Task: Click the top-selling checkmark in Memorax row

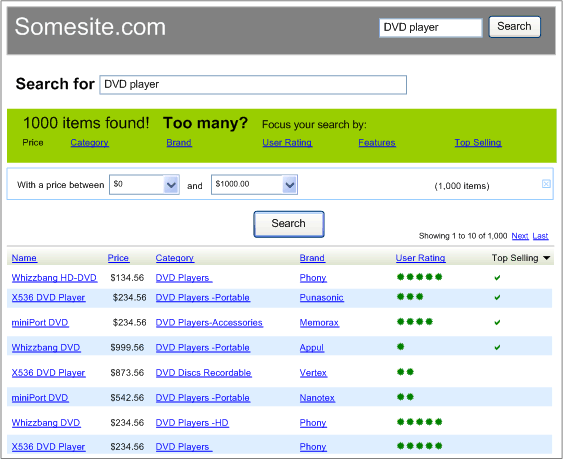Action: (x=497, y=322)
